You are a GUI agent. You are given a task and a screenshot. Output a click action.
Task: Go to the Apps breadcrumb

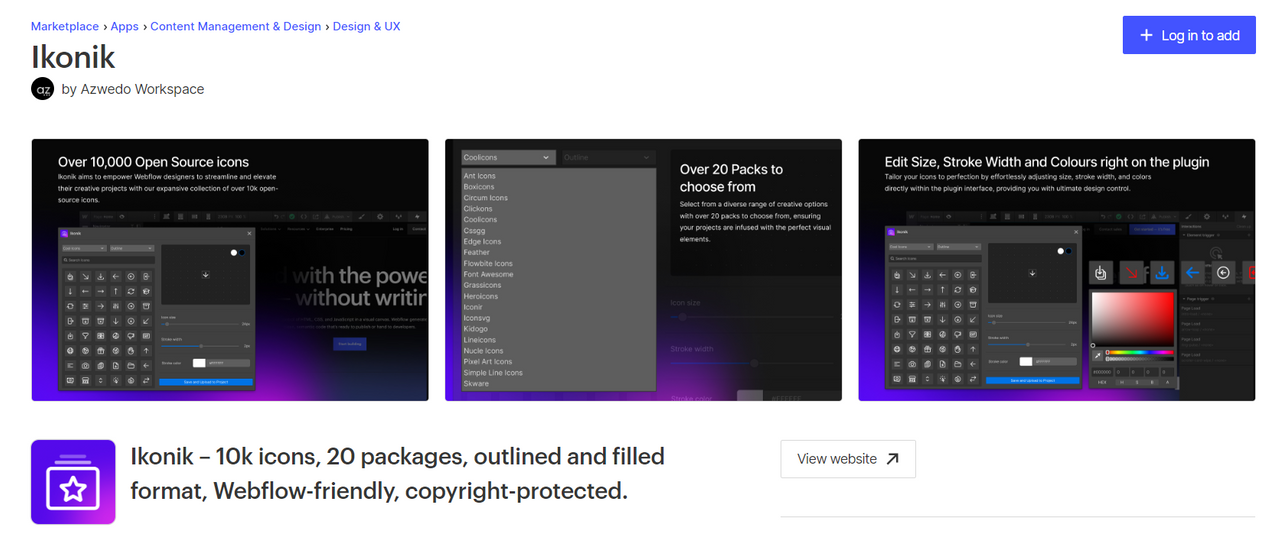[x=125, y=26]
